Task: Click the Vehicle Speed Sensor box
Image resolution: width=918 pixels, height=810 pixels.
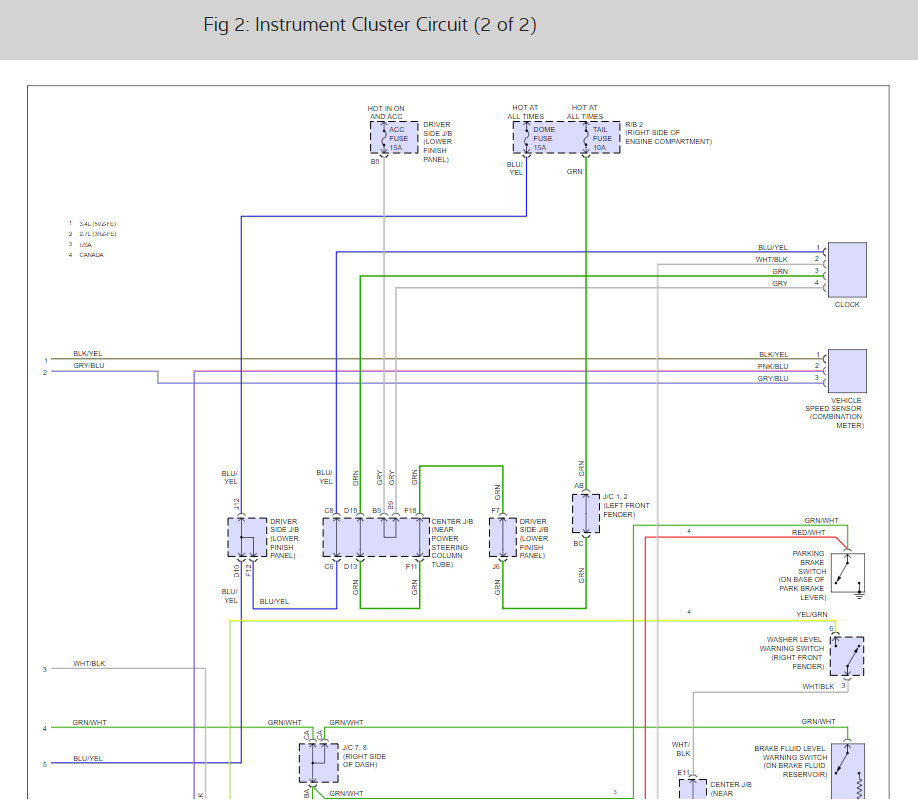Action: click(x=847, y=370)
